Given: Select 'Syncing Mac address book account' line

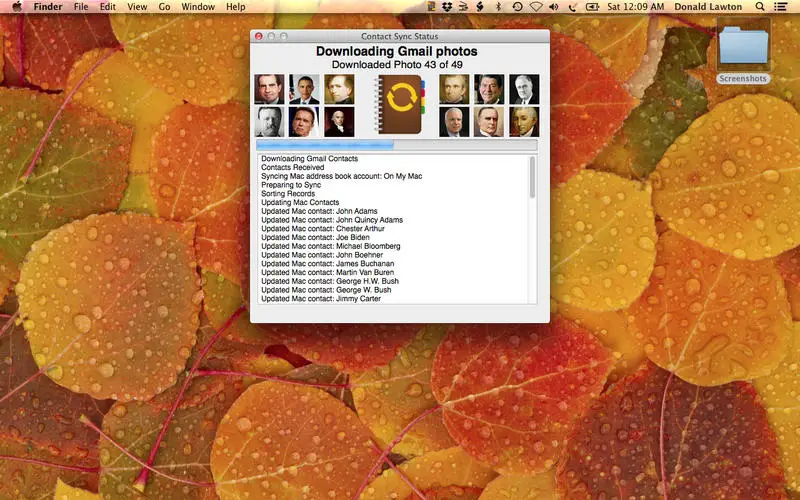Looking at the screenshot, I should click(x=341, y=176).
